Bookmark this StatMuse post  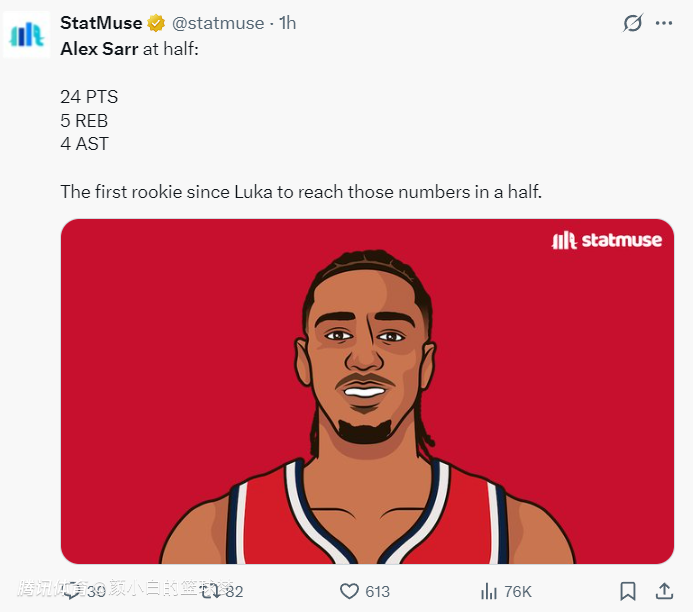click(627, 591)
